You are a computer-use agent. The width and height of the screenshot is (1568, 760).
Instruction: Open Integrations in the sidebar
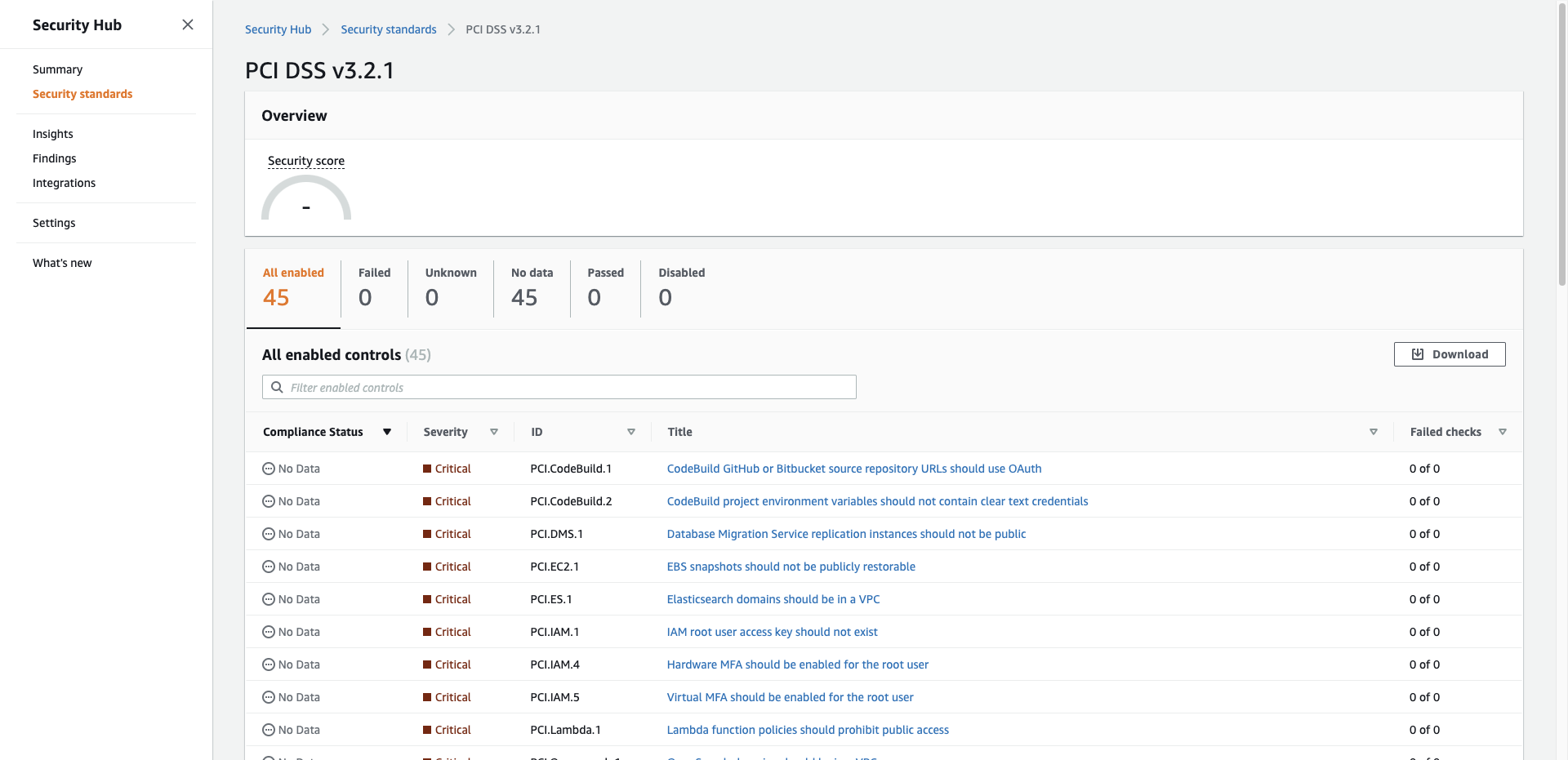tap(64, 183)
